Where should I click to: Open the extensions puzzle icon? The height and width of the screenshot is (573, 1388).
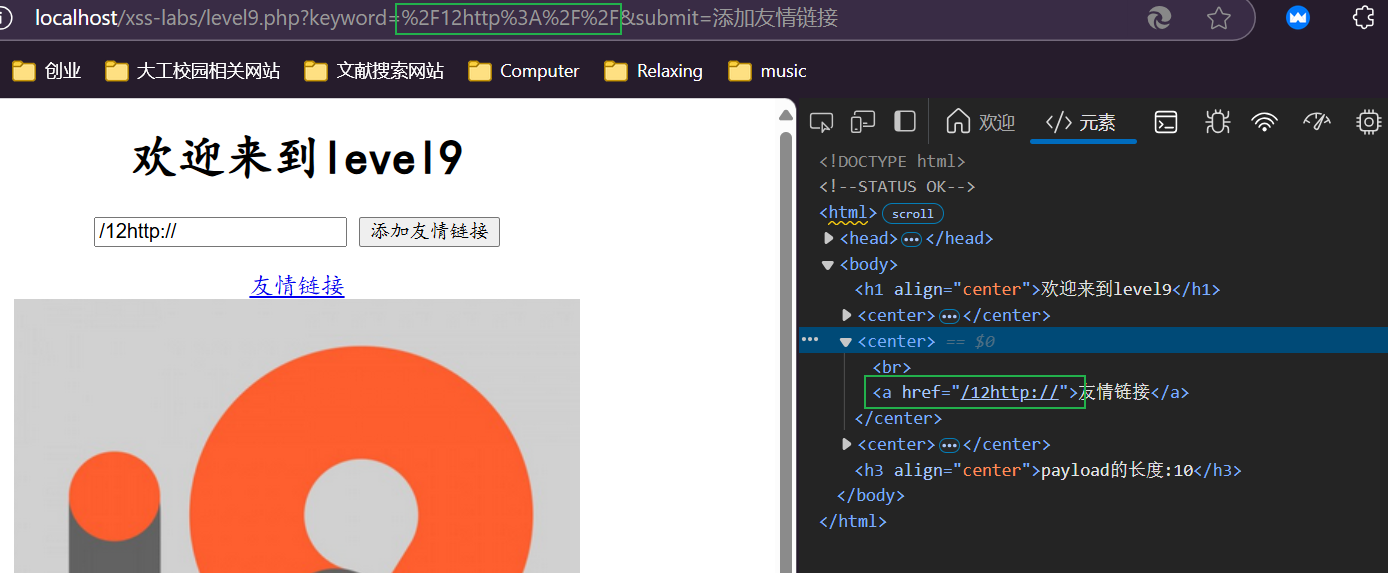point(1363,17)
